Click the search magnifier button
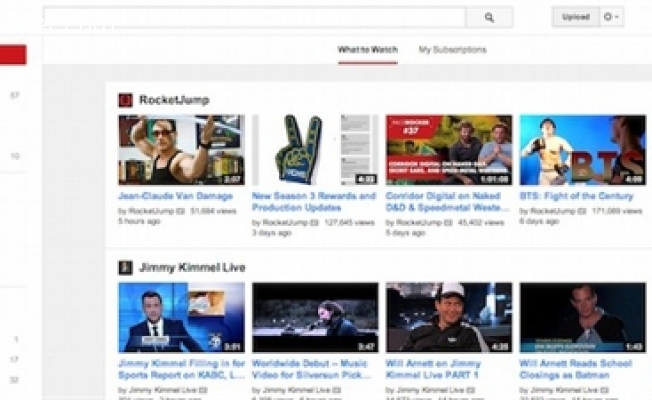This screenshot has height=400, width=652. click(x=489, y=17)
